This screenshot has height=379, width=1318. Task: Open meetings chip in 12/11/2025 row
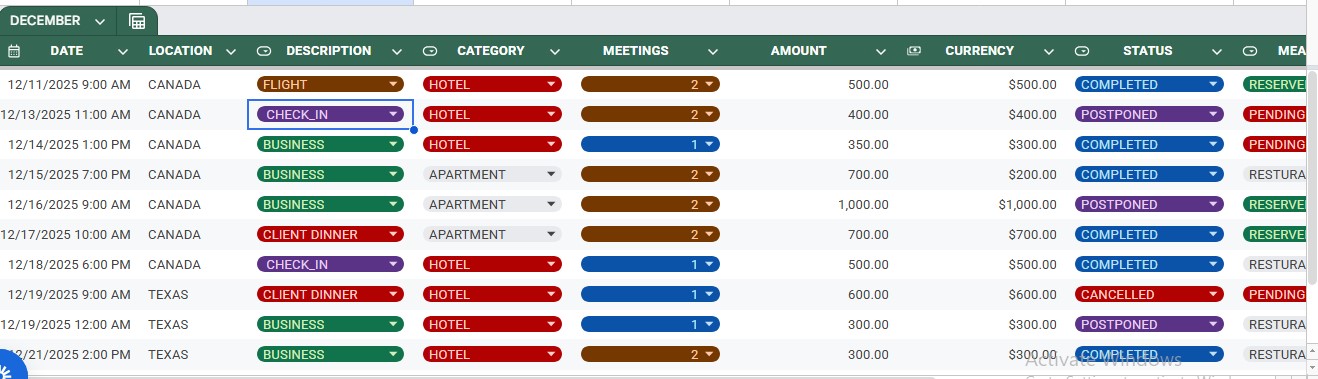709,85
